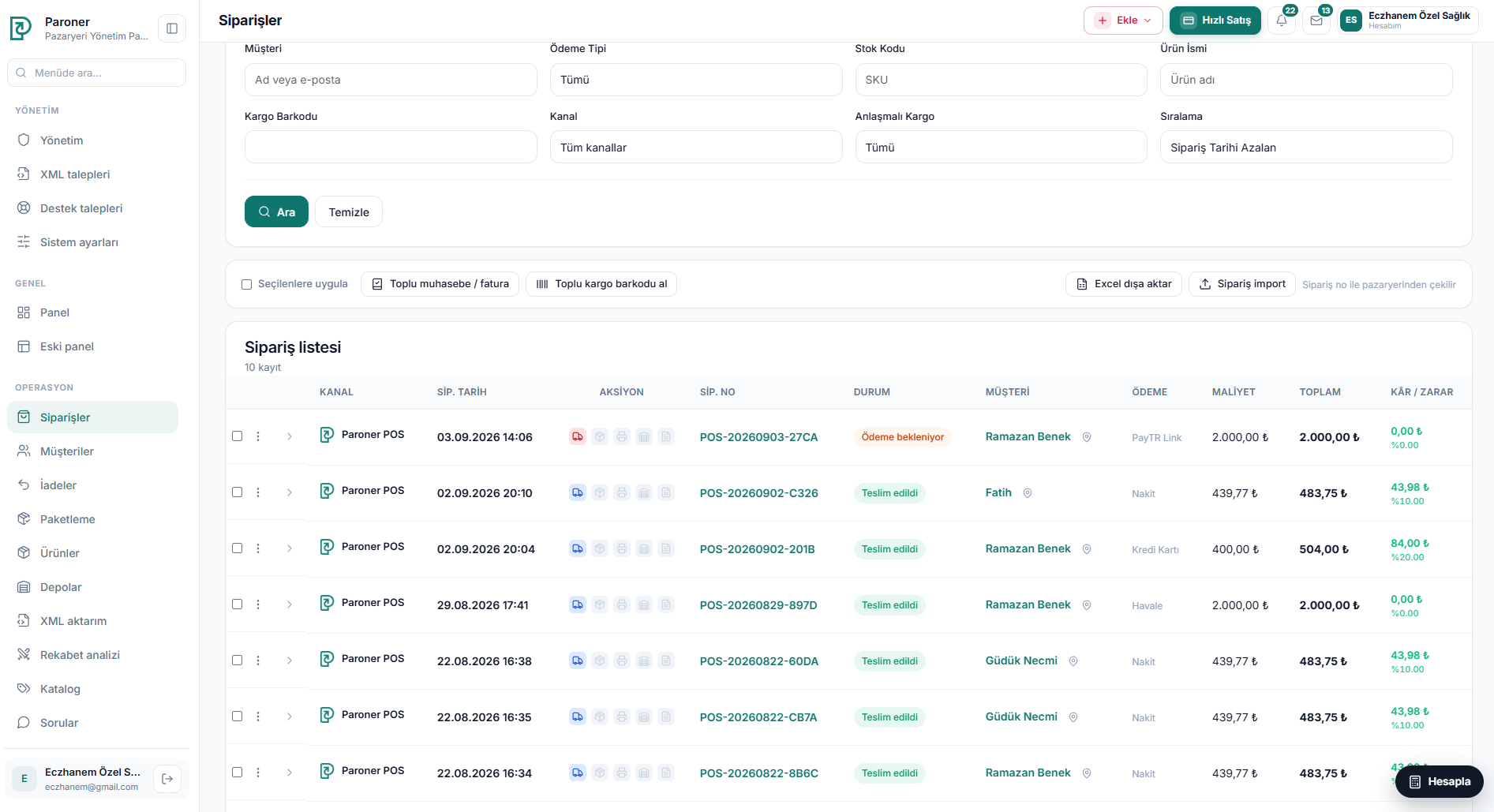Click the Temizle button

(349, 211)
